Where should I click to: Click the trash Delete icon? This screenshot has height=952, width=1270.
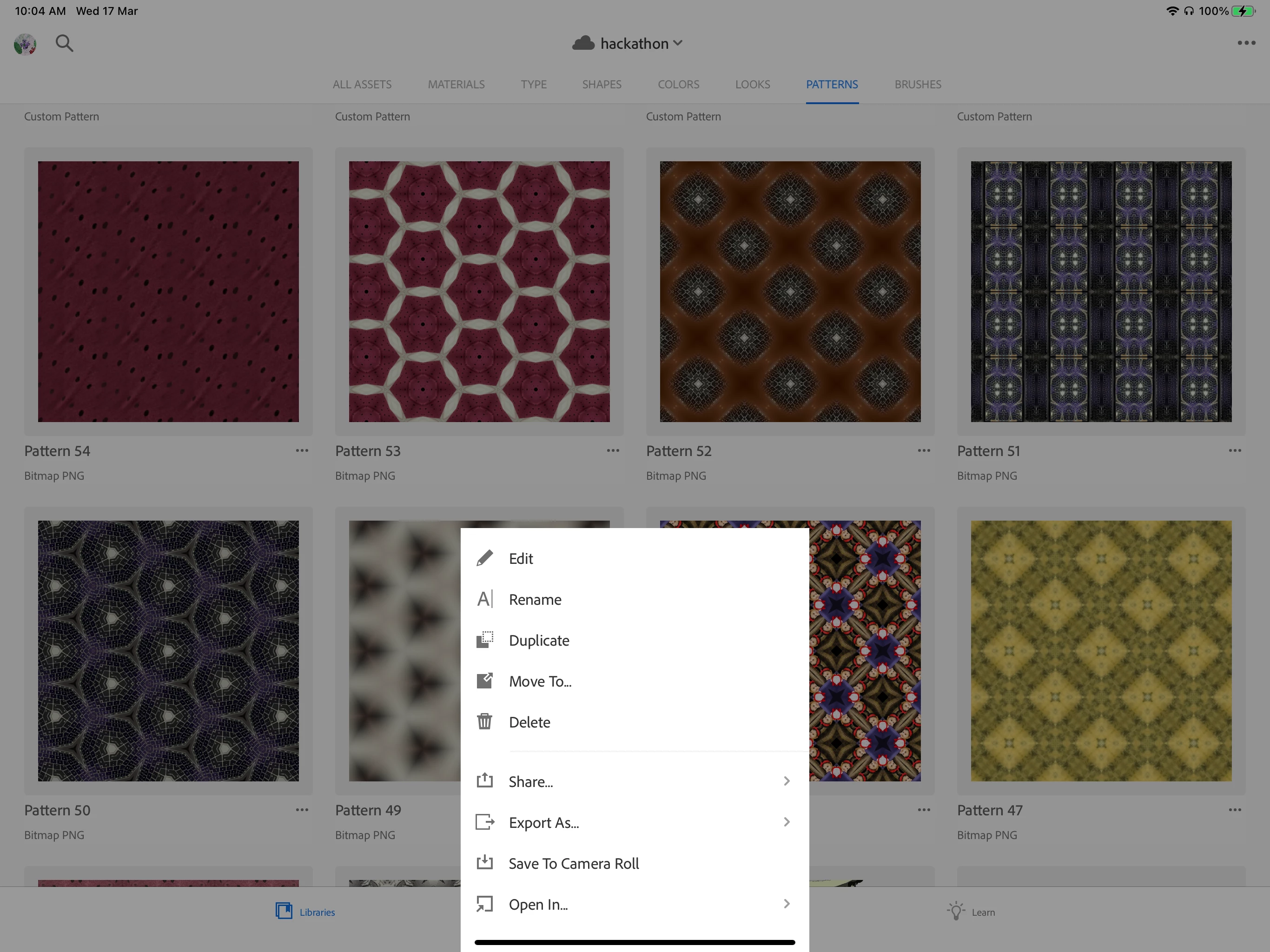coord(484,722)
